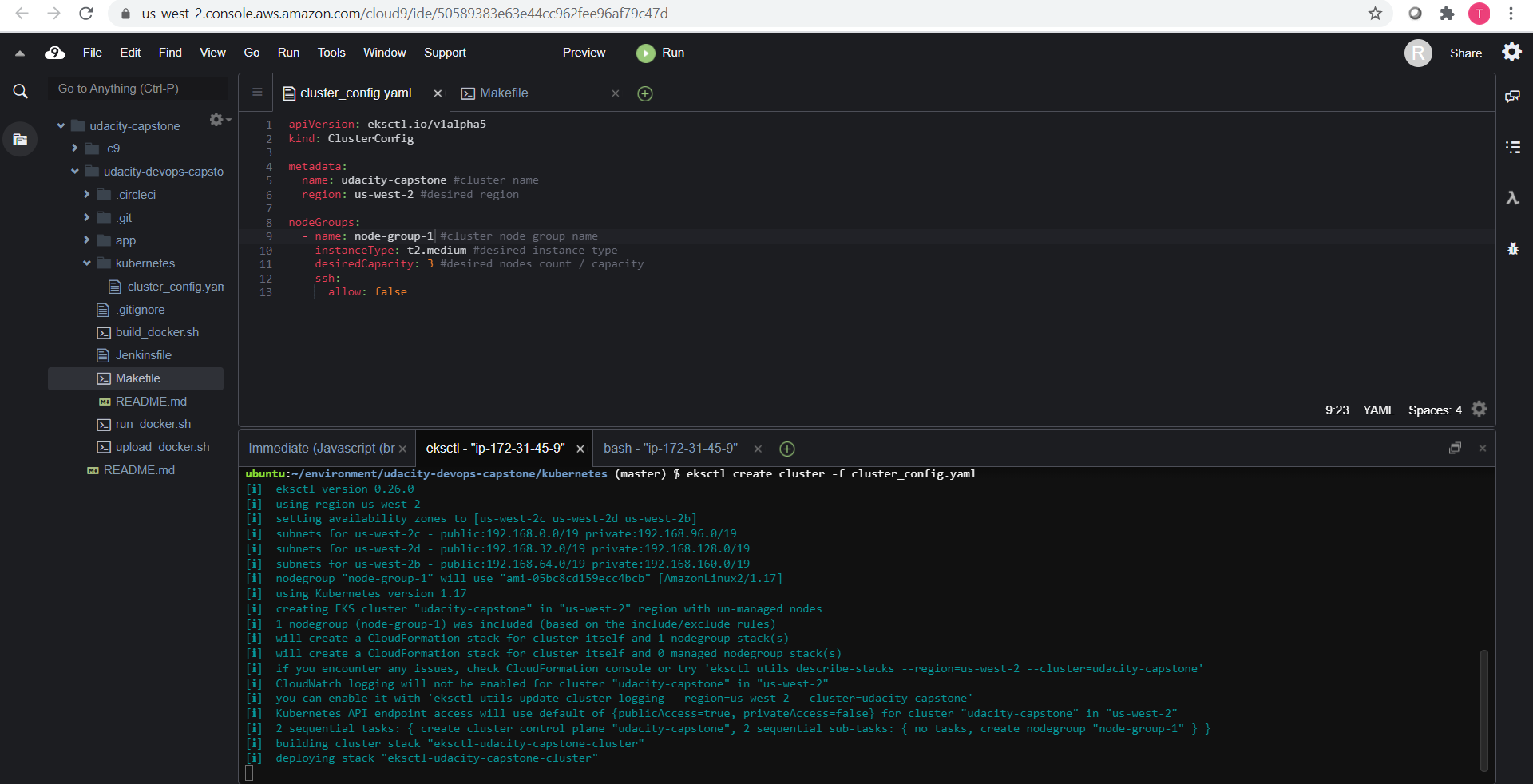Viewport: 1533px width, 784px height.
Task: Change the Spaces: 4 indentation setting
Action: coord(1435,410)
